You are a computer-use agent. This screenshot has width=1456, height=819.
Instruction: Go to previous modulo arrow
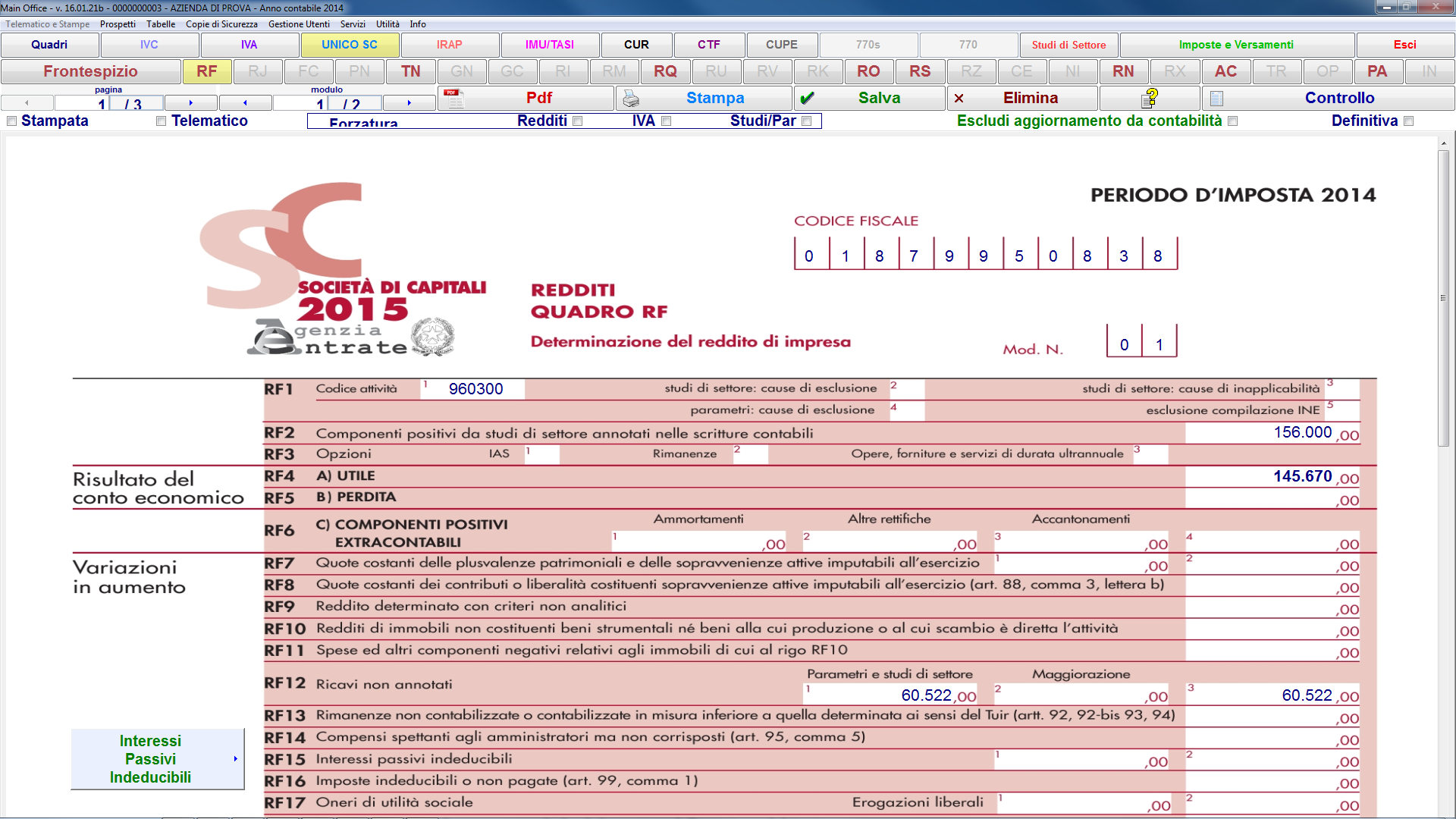[x=245, y=102]
